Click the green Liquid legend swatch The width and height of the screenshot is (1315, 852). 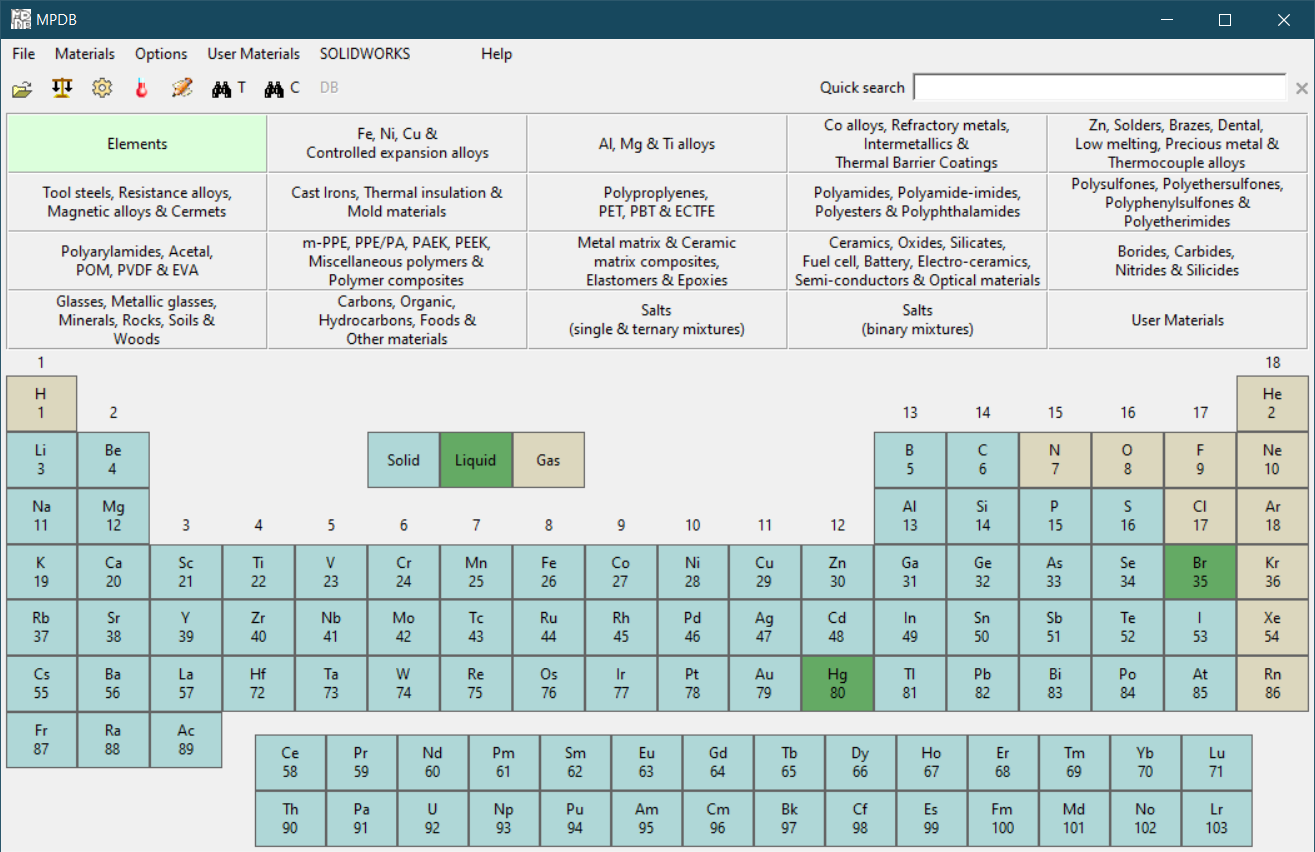[x=476, y=460]
